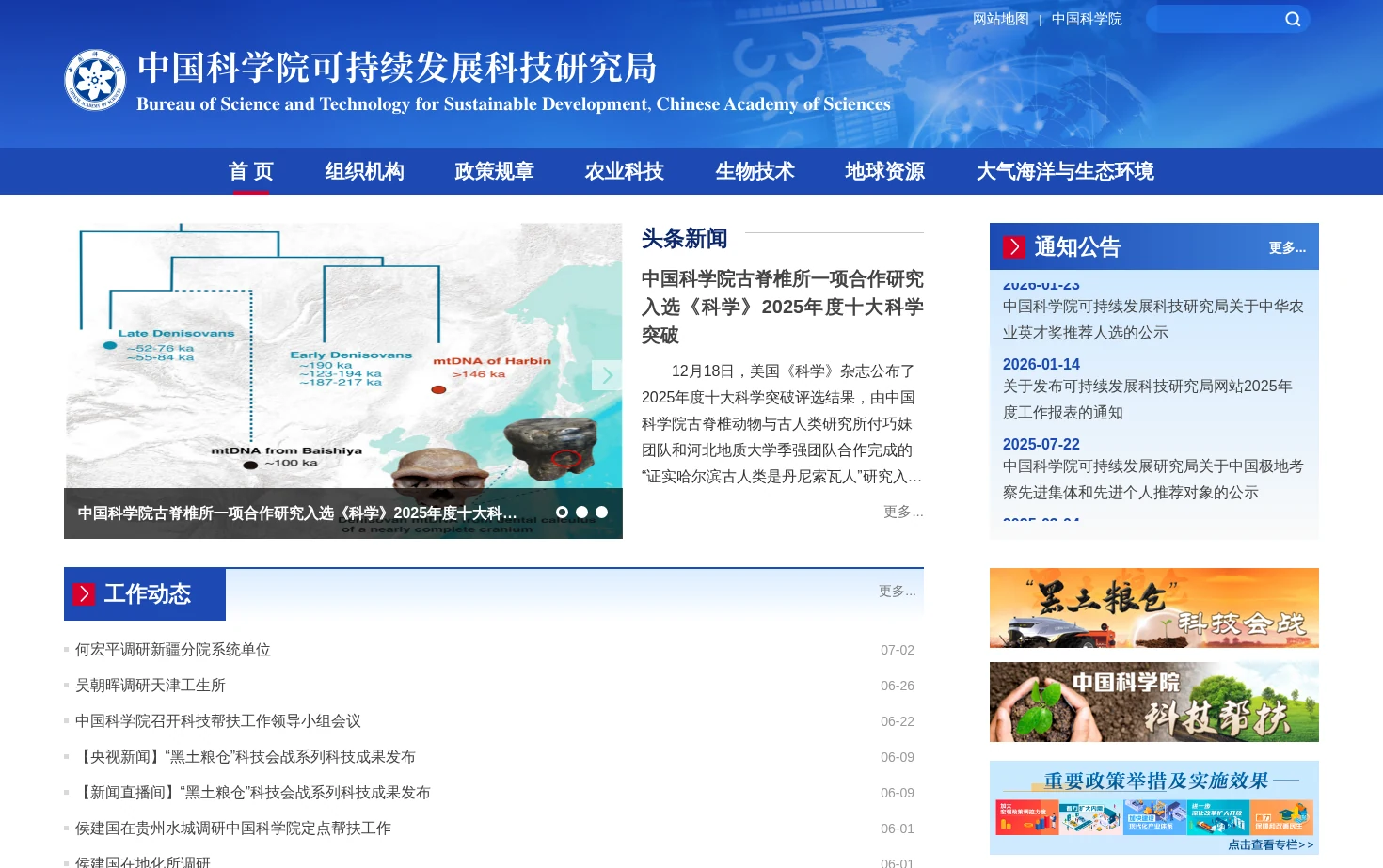Select the first carousel dot
The width and height of the screenshot is (1383, 868).
(x=562, y=513)
